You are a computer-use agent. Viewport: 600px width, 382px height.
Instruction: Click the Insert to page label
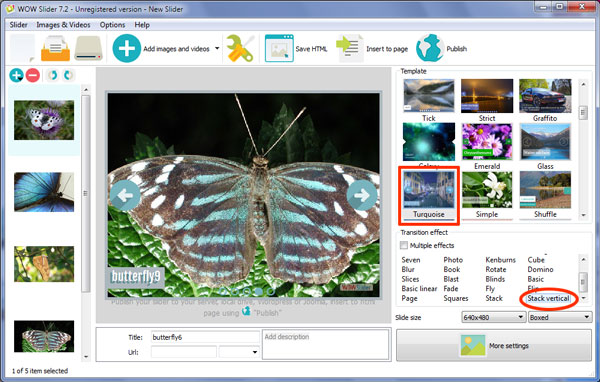387,49
